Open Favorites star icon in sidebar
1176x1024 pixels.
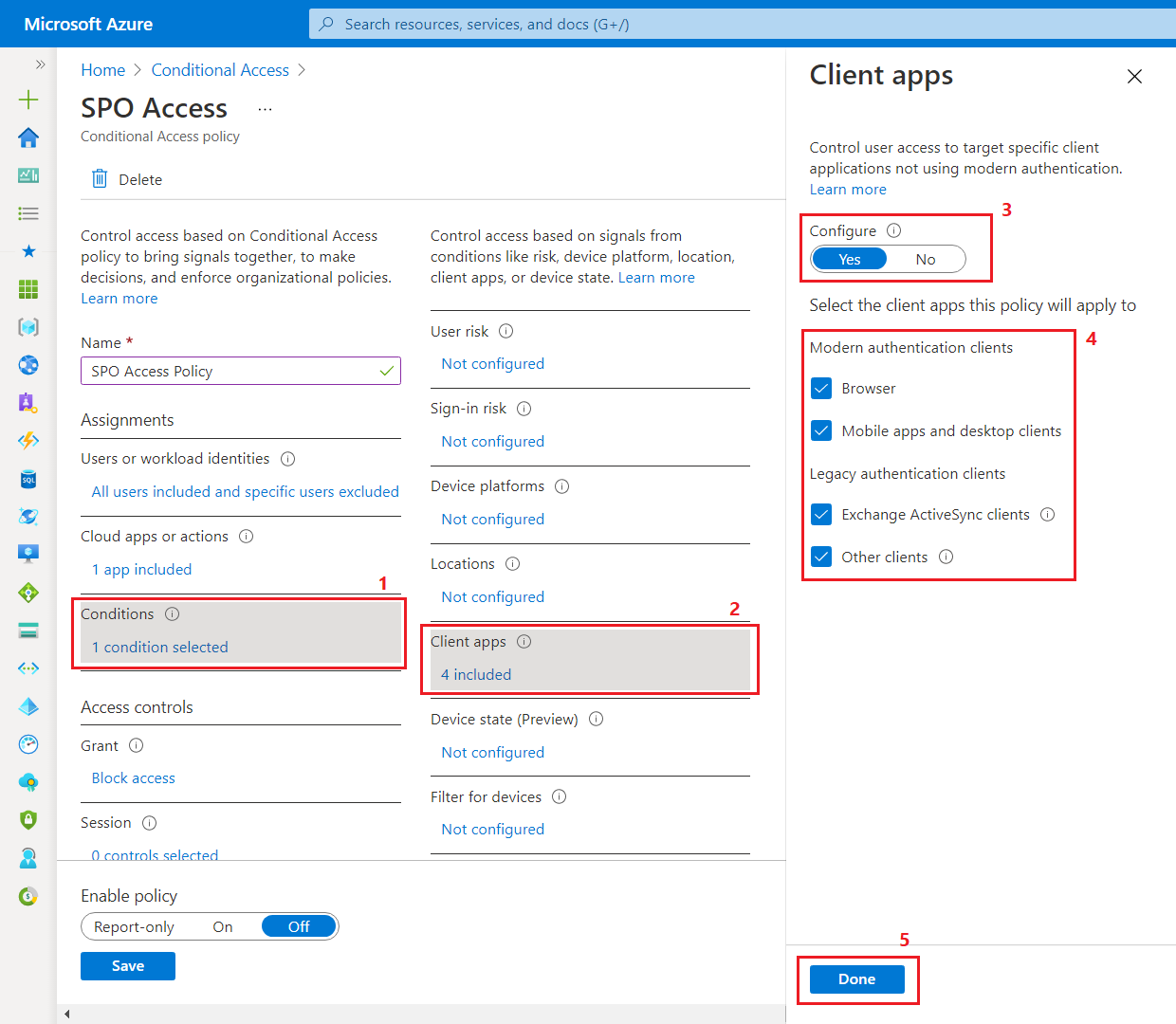pyautogui.click(x=28, y=251)
